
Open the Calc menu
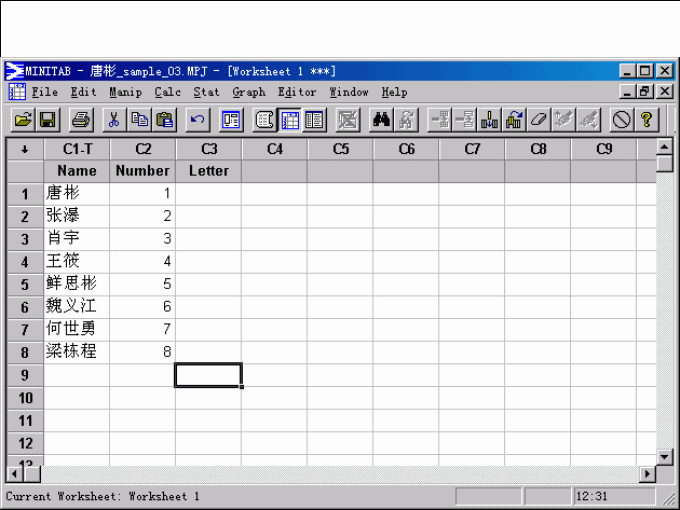[167, 92]
